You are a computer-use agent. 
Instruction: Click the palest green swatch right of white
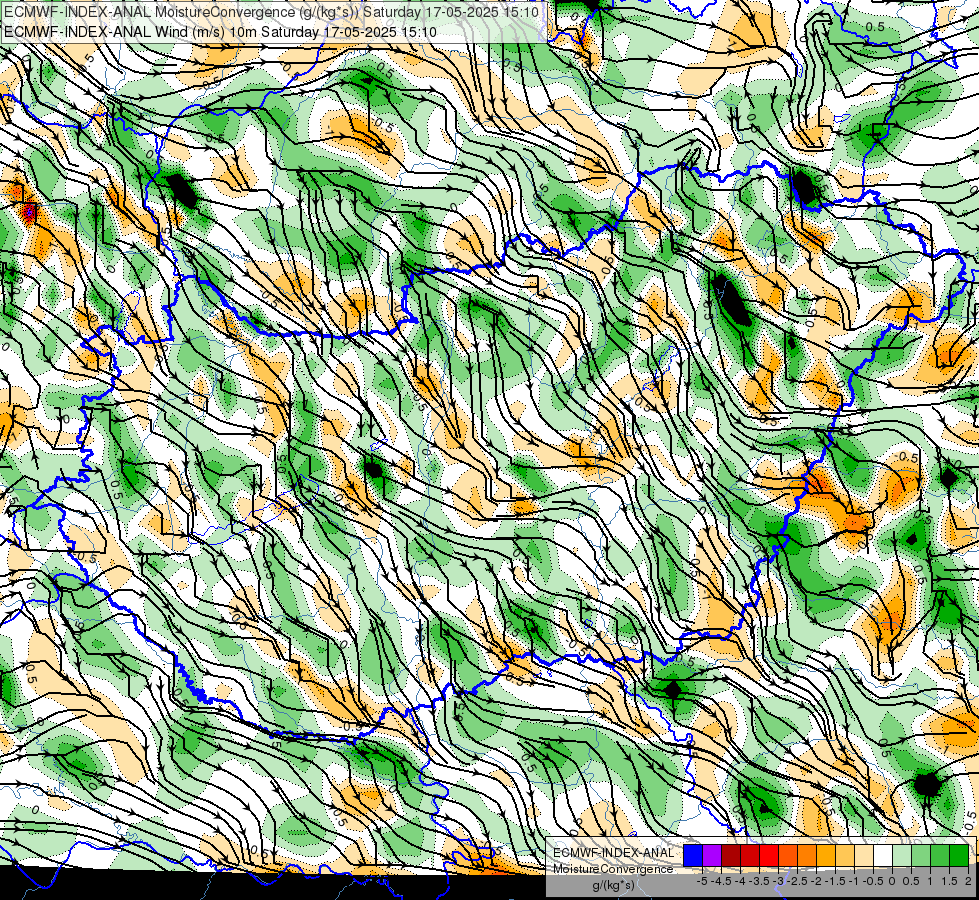[902, 855]
